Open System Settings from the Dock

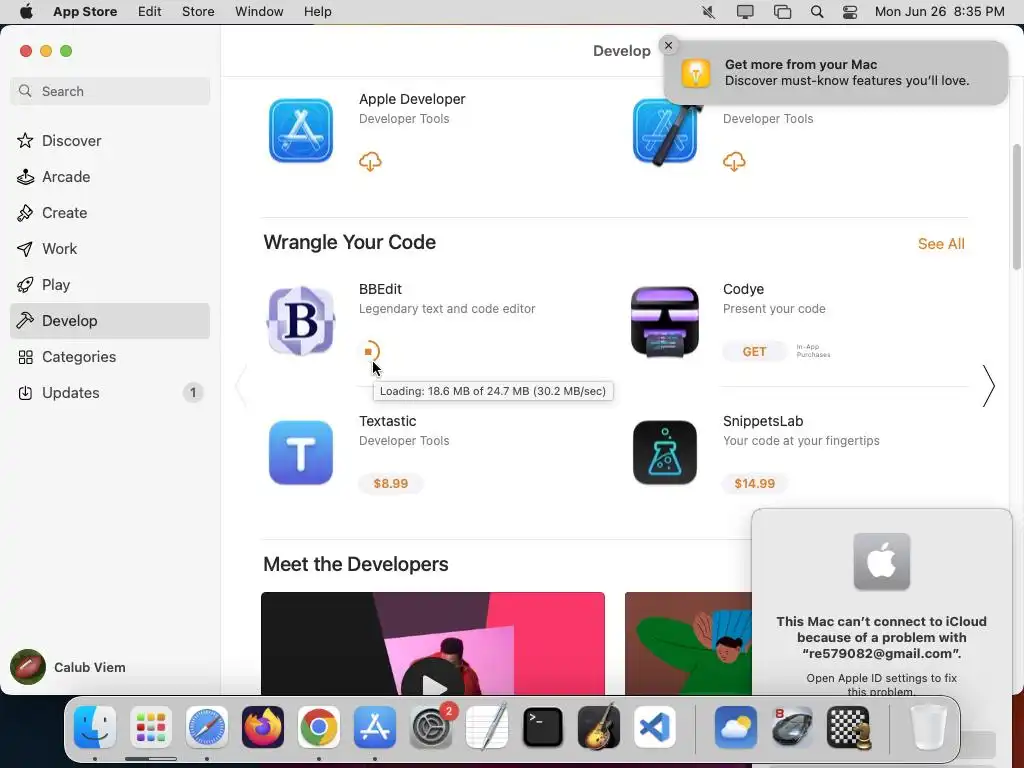(x=431, y=726)
